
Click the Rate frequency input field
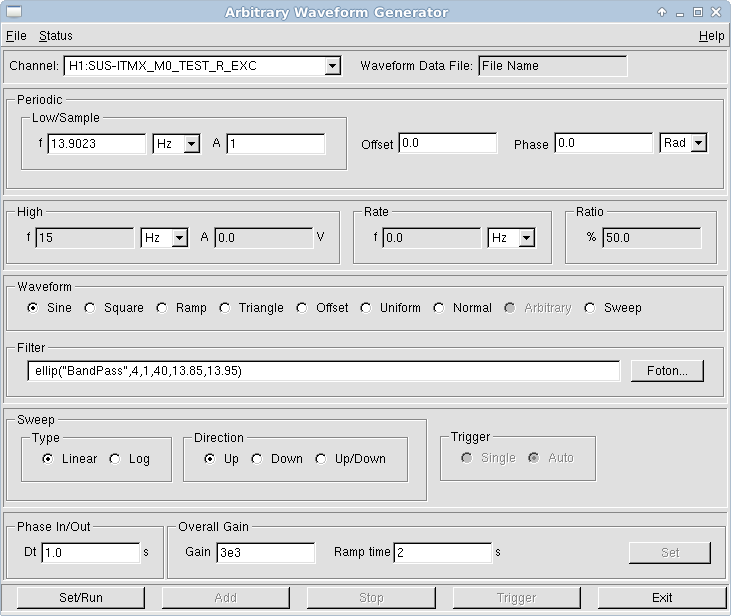click(x=432, y=238)
